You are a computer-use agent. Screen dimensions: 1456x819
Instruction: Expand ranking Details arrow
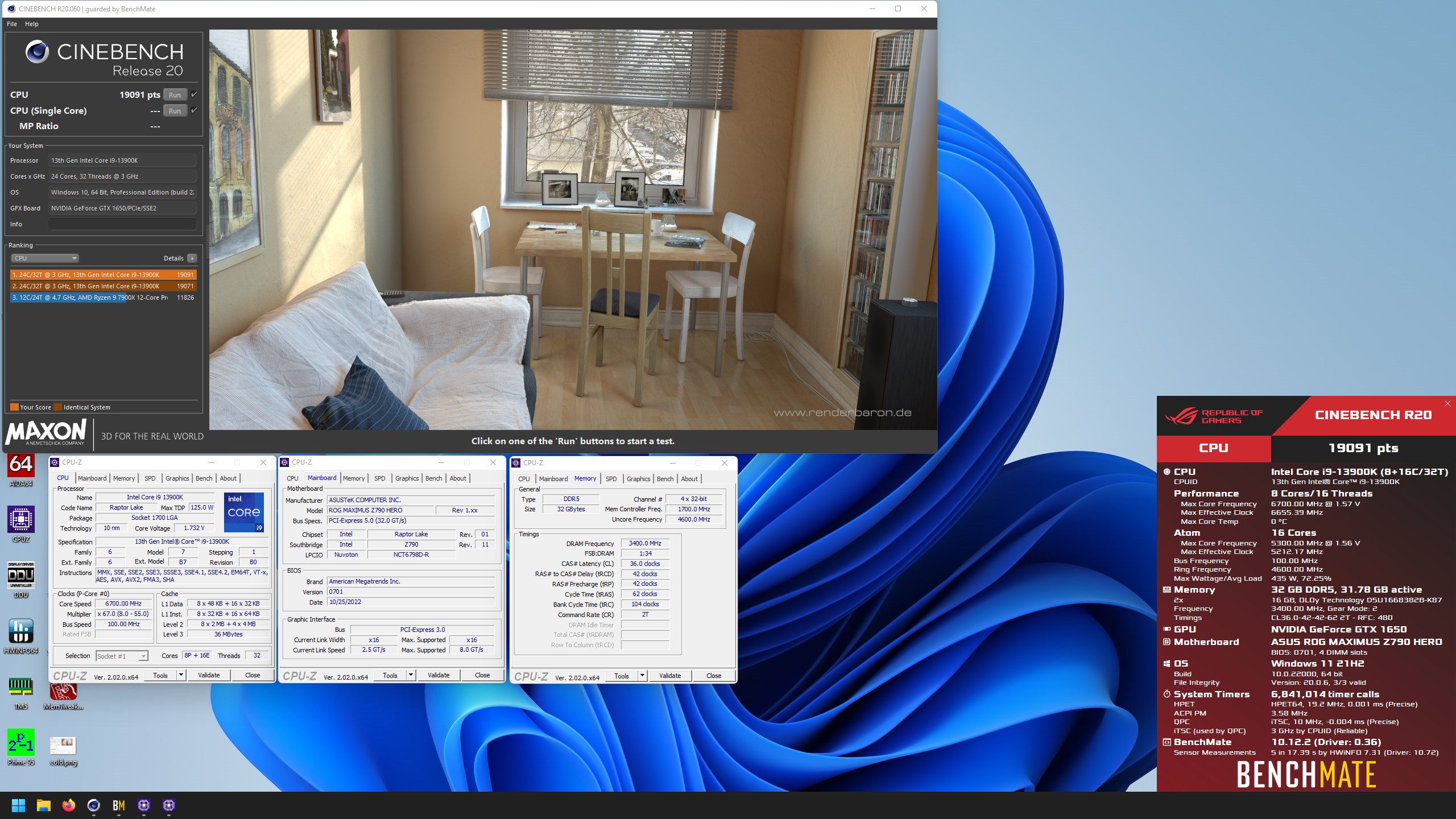[x=192, y=258]
